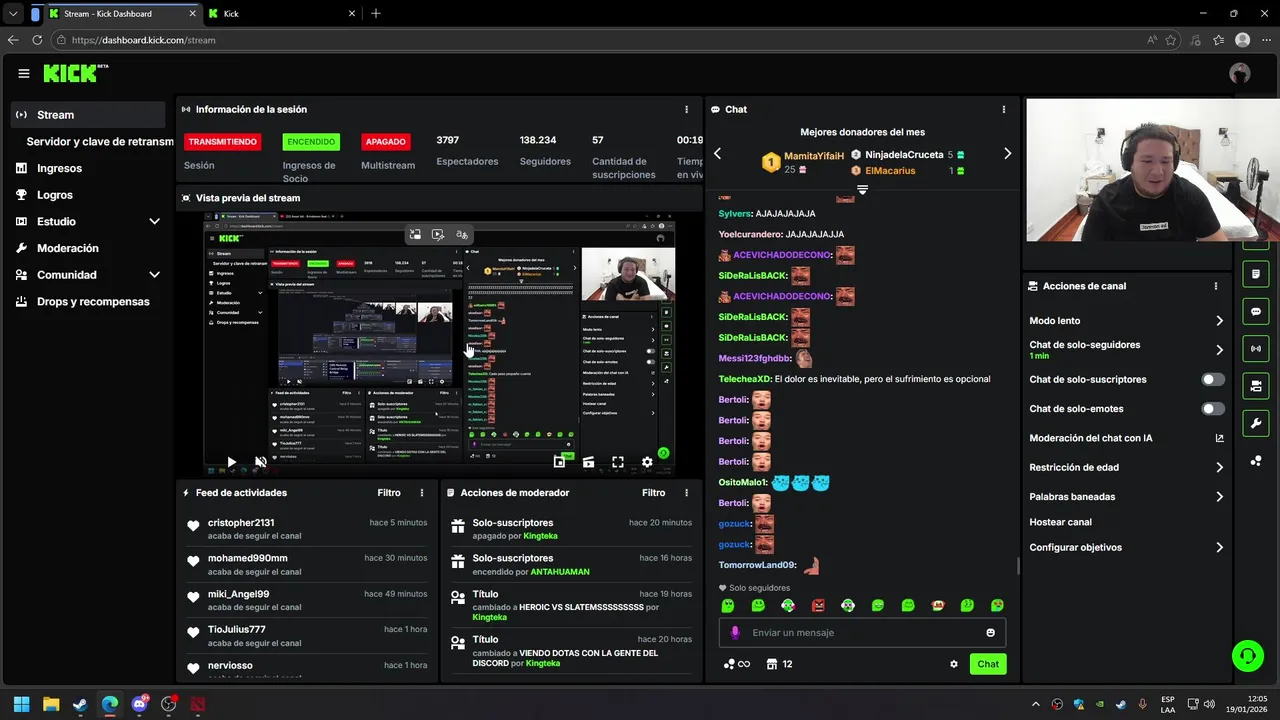1280x720 pixels.
Task: Open Acciones de moderador options menu
Action: [x=686, y=493]
